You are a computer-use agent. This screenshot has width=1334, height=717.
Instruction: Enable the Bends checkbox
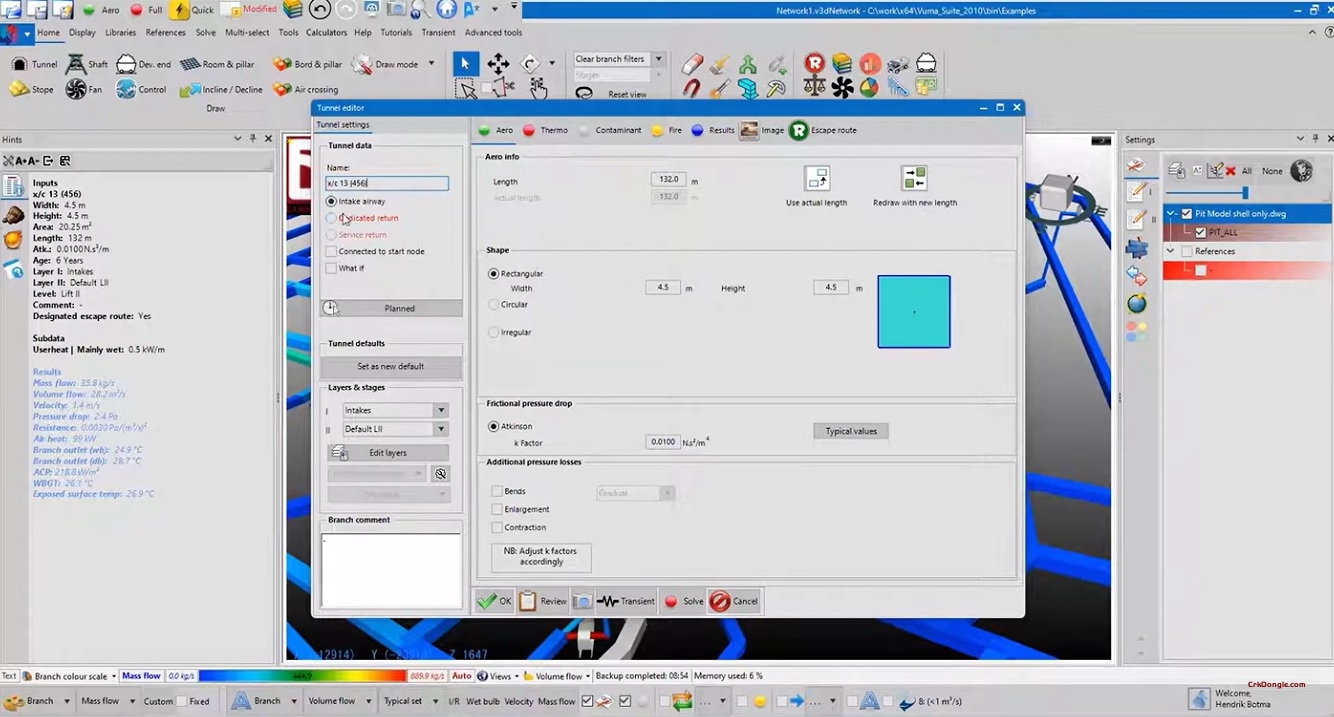coord(497,492)
